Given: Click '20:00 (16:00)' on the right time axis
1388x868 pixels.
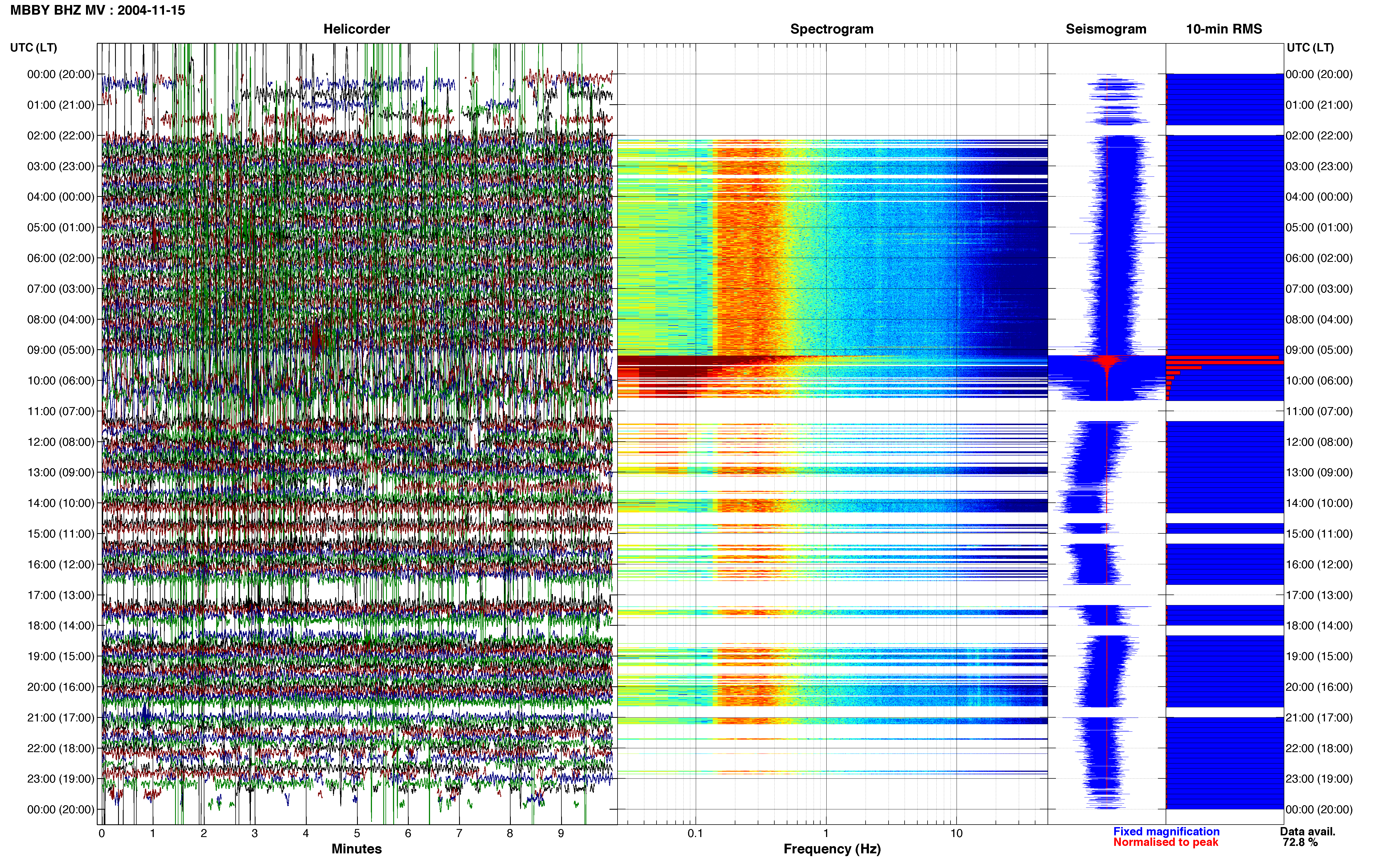Looking at the screenshot, I should tap(1319, 687).
